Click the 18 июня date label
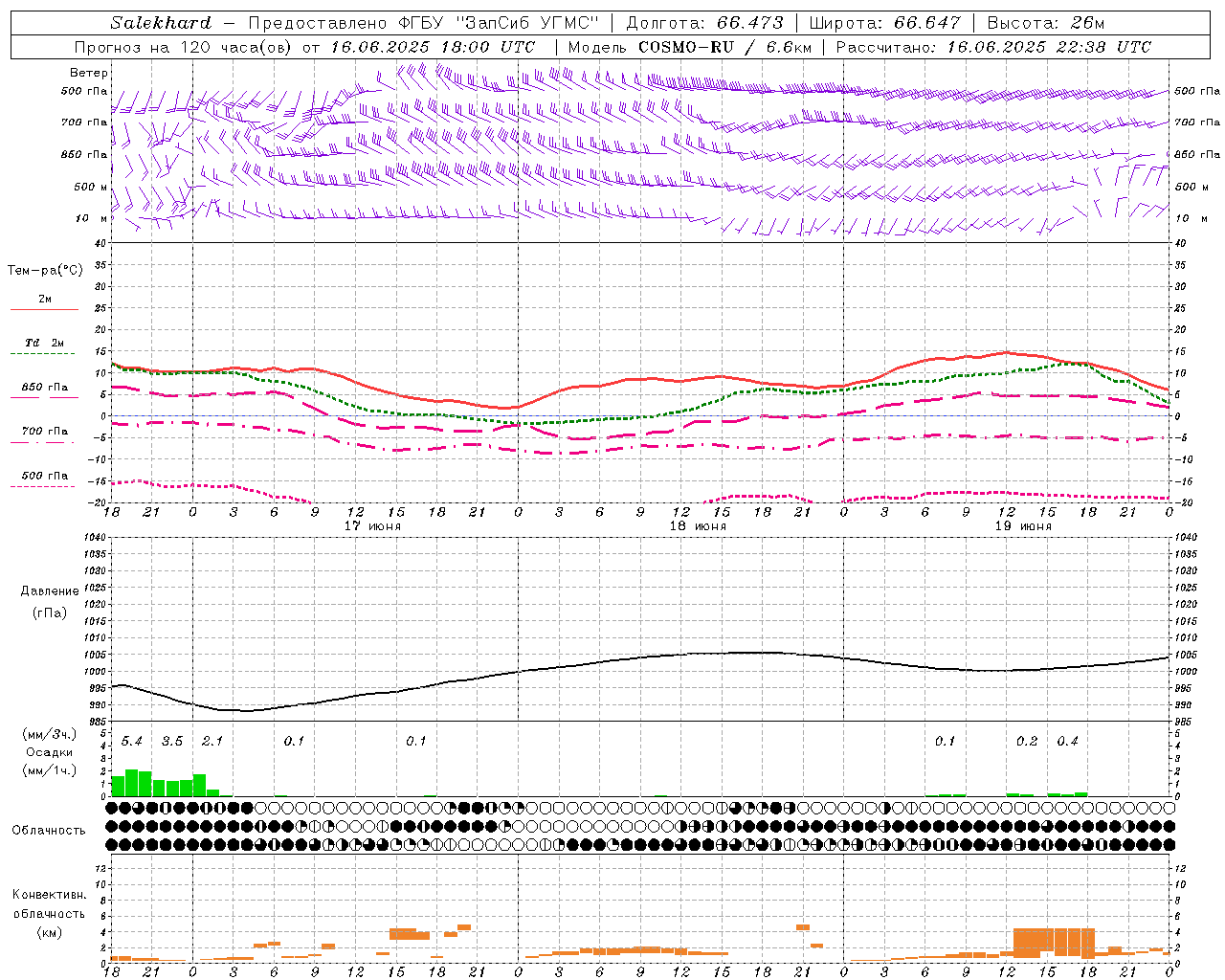Screen dimensions: 1225x980 coord(698,526)
